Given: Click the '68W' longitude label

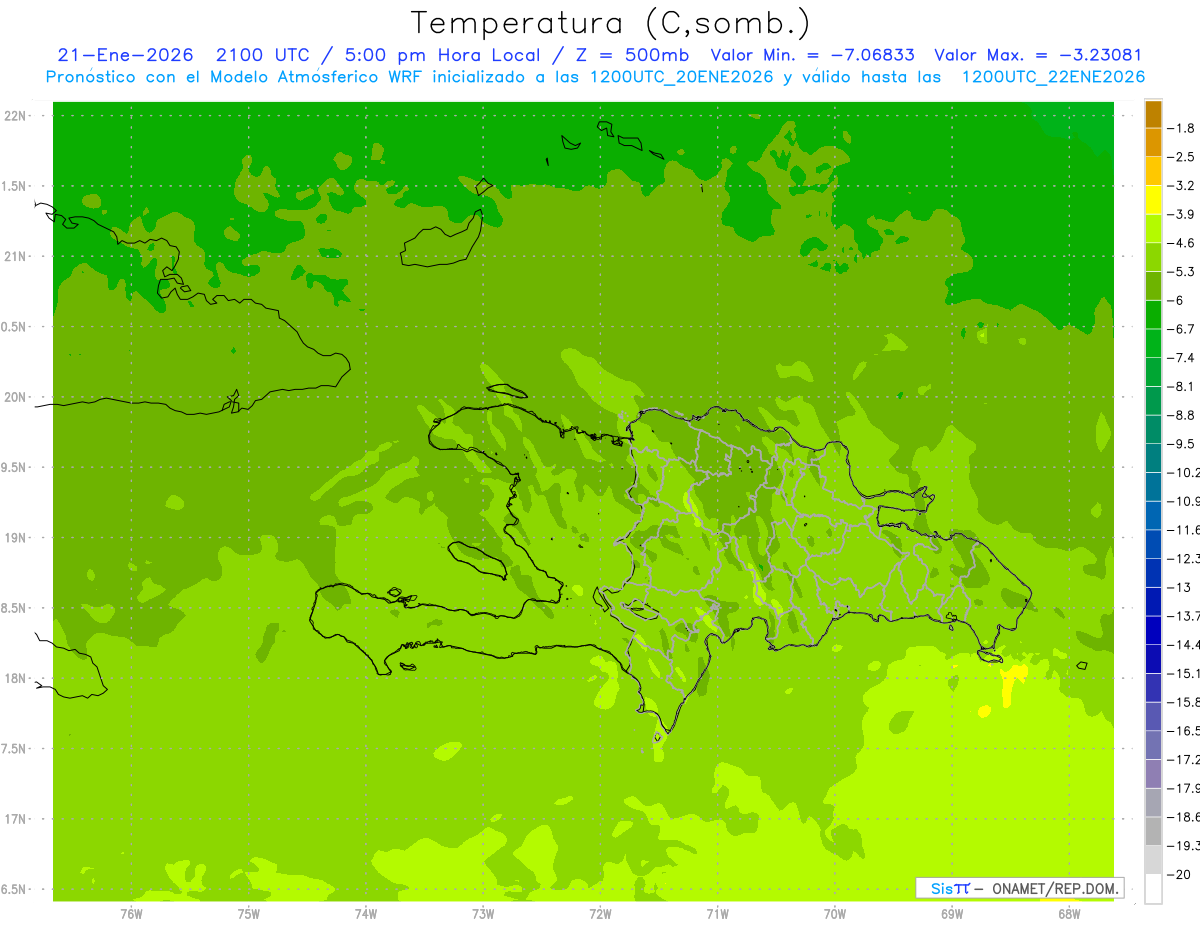Looking at the screenshot, I should tap(1069, 913).
